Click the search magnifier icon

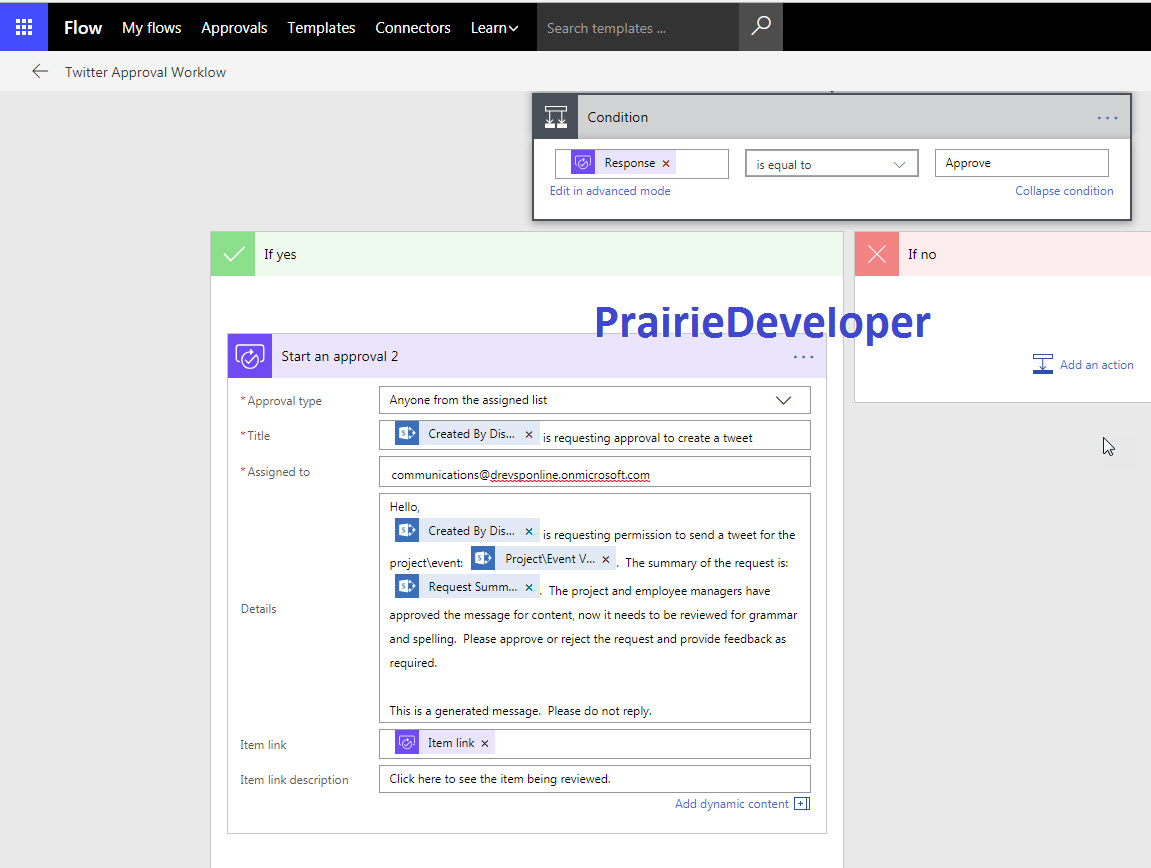(760, 26)
